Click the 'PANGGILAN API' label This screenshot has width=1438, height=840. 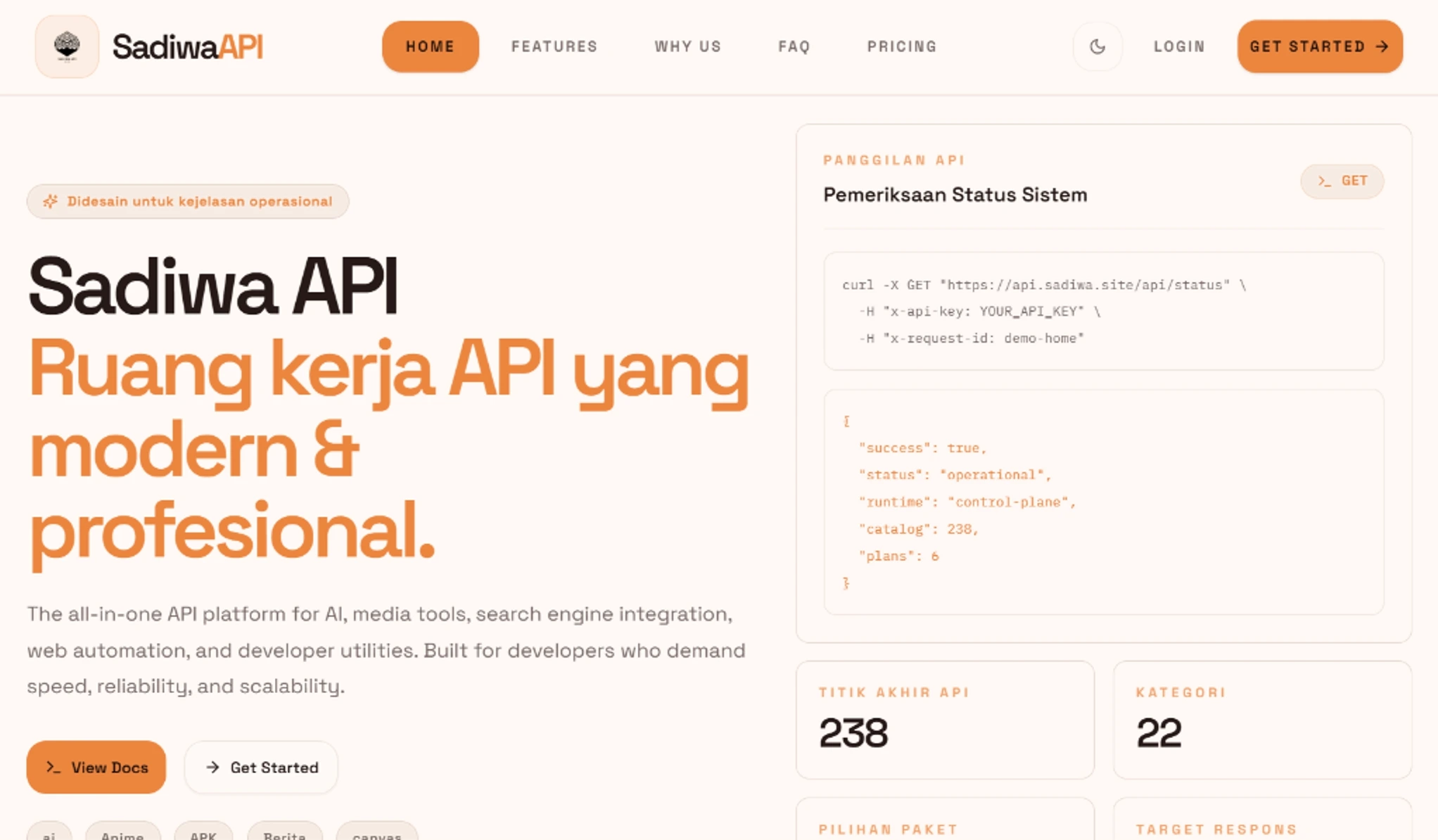tap(893, 160)
